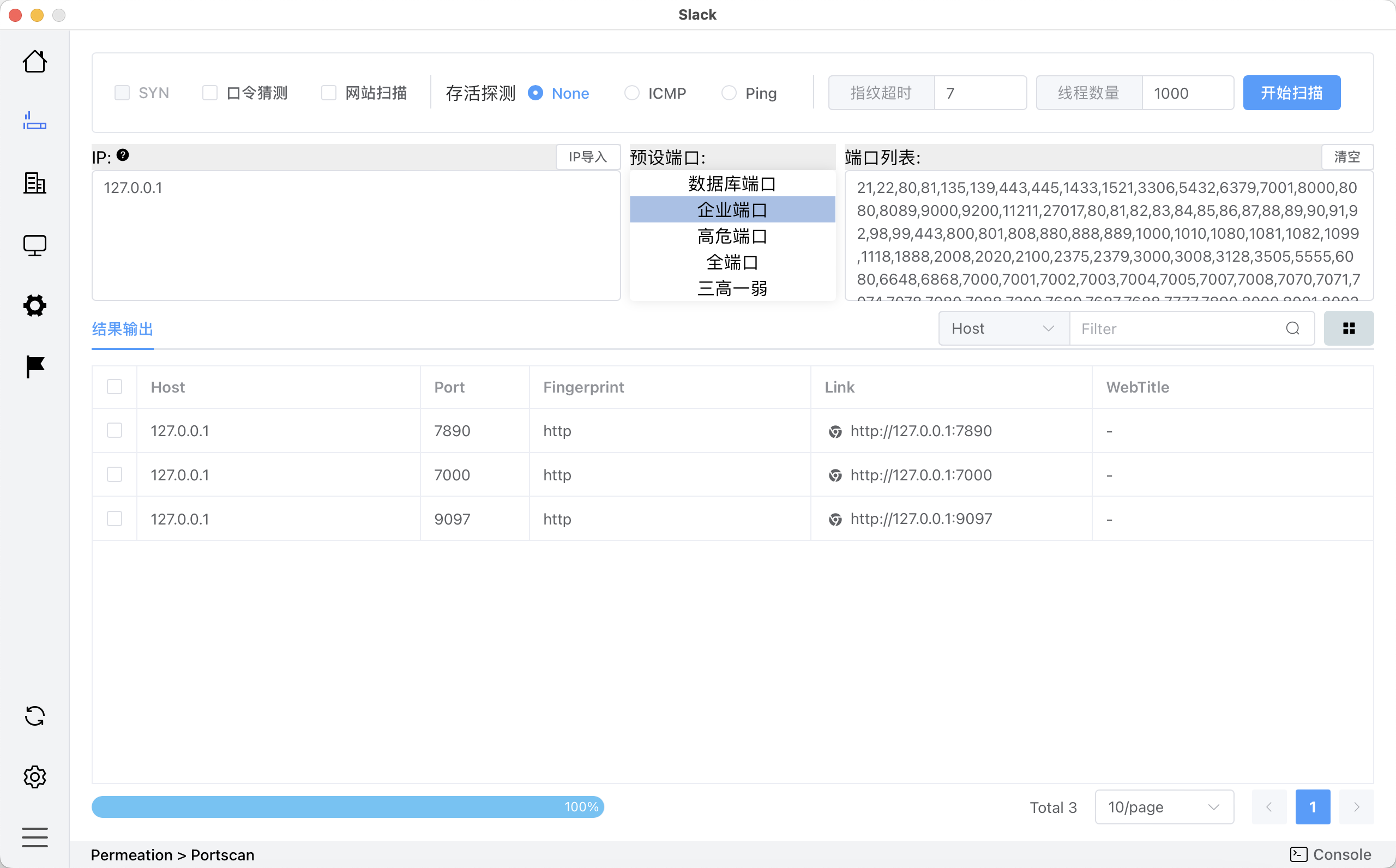Click the 开始扫描 button
Screen dimensions: 1396x868
point(1291,93)
